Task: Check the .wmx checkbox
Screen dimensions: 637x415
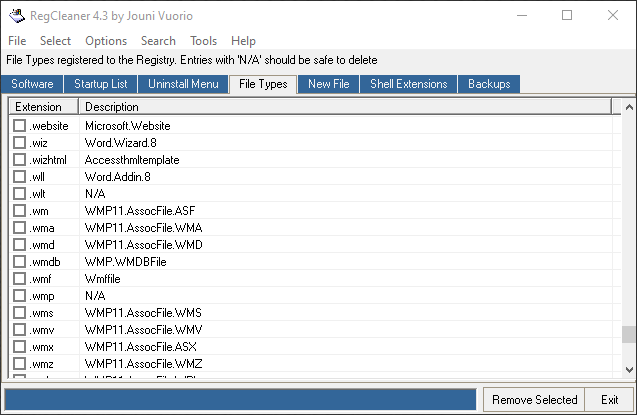Action: [x=20, y=347]
